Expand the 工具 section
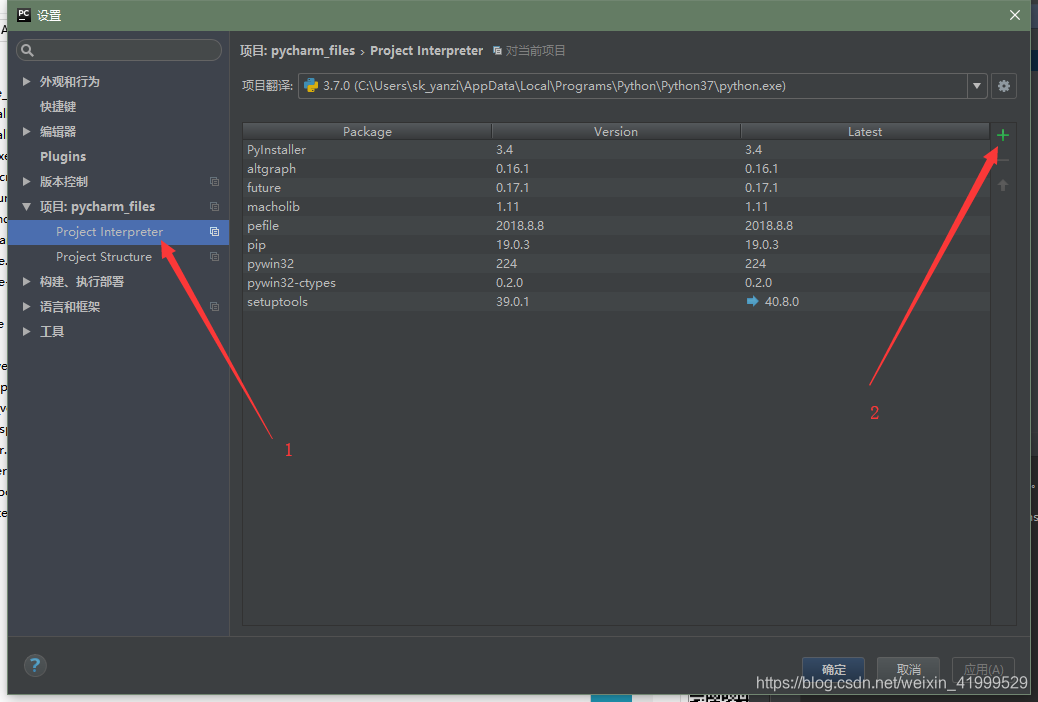1038x702 pixels. tap(26, 331)
